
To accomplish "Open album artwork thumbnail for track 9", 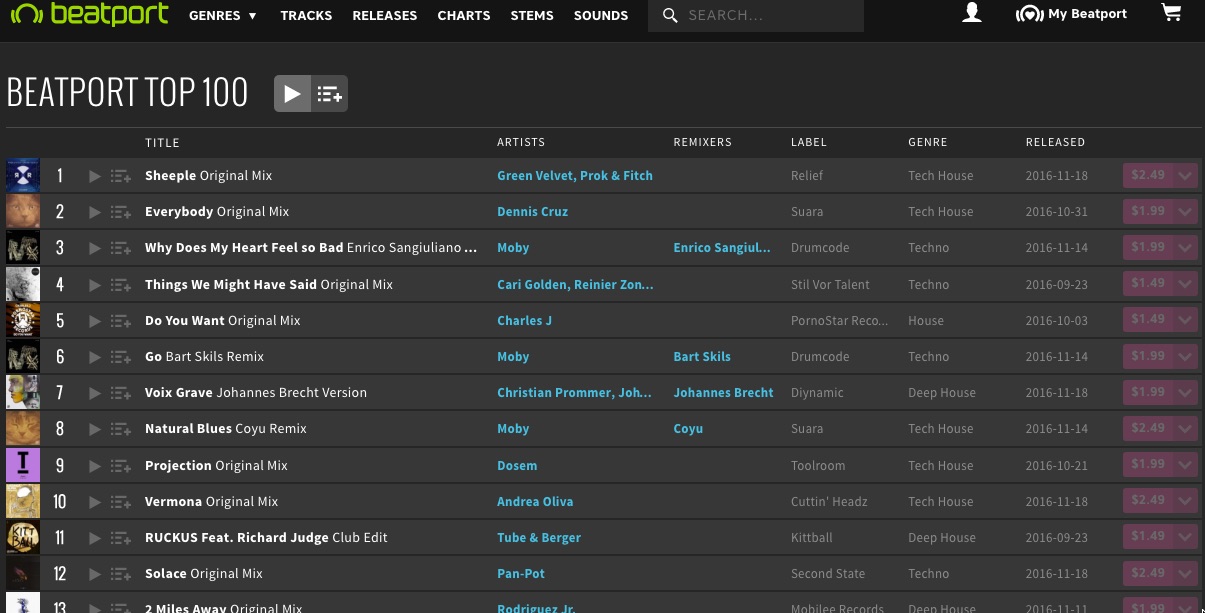I will click(x=23, y=465).
